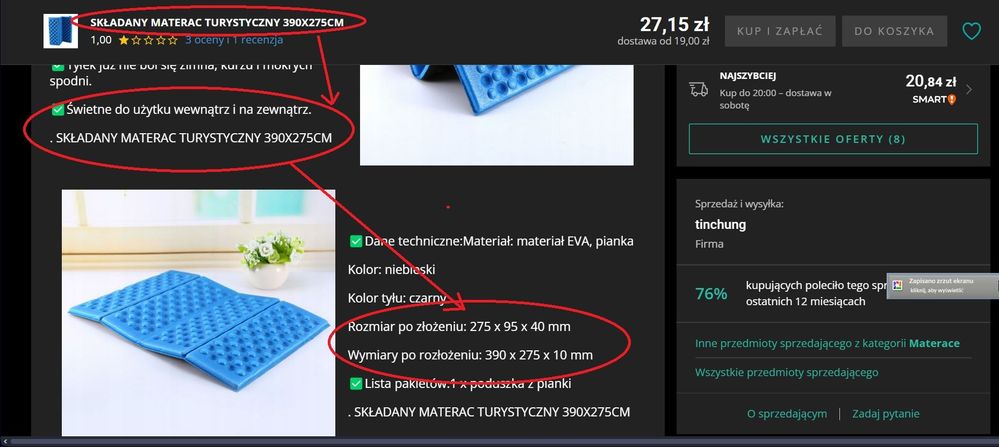Viewport: 999px width, 447px height.
Task: Add item to favorites with heart icon
Action: click(971, 31)
